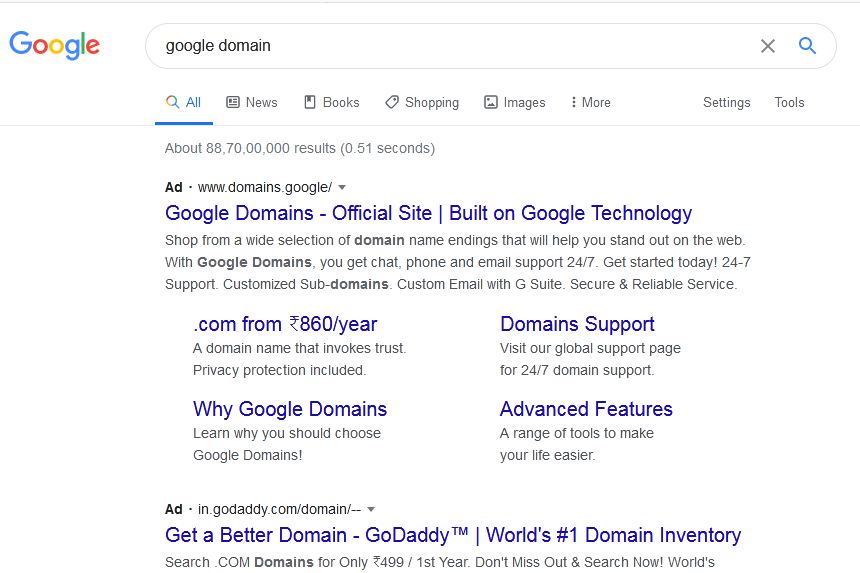The width and height of the screenshot is (860, 573).
Task: Click 'Shop from a wide selection' description line
Action: (455, 240)
